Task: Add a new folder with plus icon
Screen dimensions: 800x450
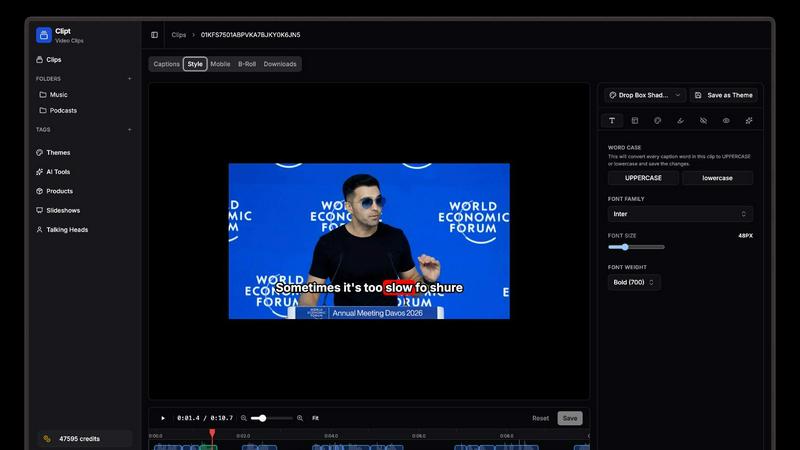Action: pos(129,78)
